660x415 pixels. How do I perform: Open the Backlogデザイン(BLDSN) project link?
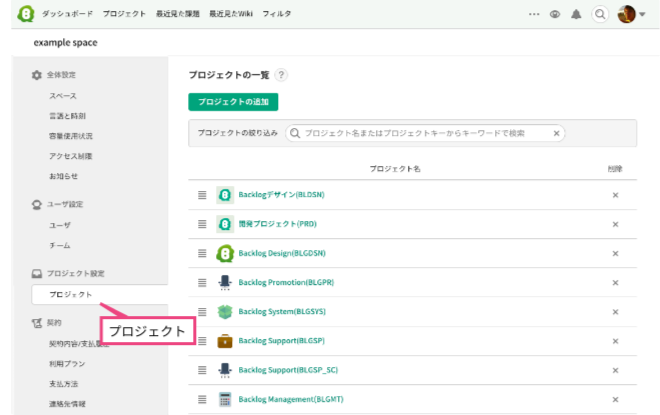[x=282, y=194]
